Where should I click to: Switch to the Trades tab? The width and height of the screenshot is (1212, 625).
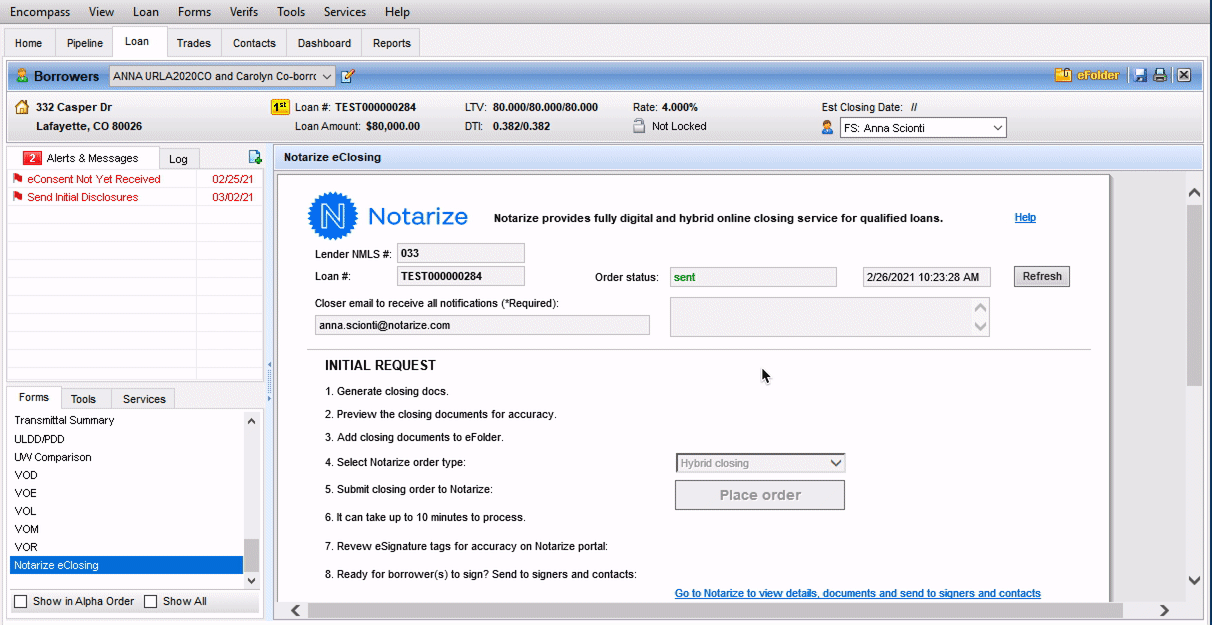coord(194,43)
